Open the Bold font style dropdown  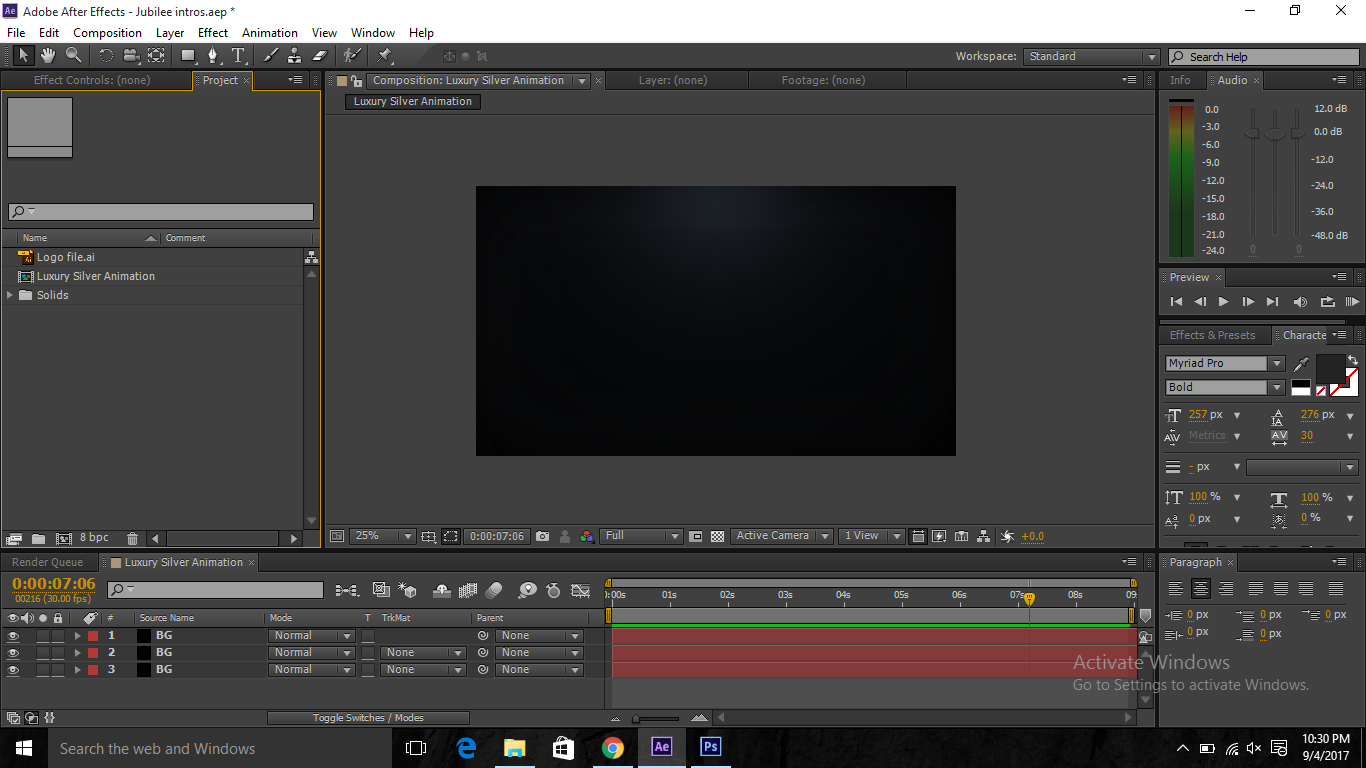pos(1225,388)
